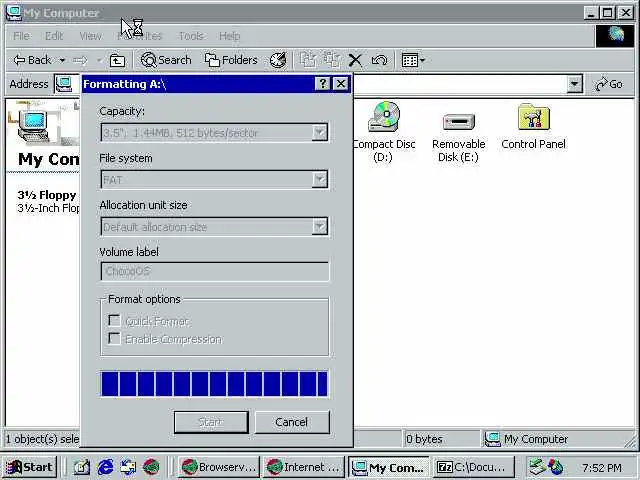This screenshot has width=640, height=480.
Task: Toggle the Folders pane button
Action: [231, 60]
